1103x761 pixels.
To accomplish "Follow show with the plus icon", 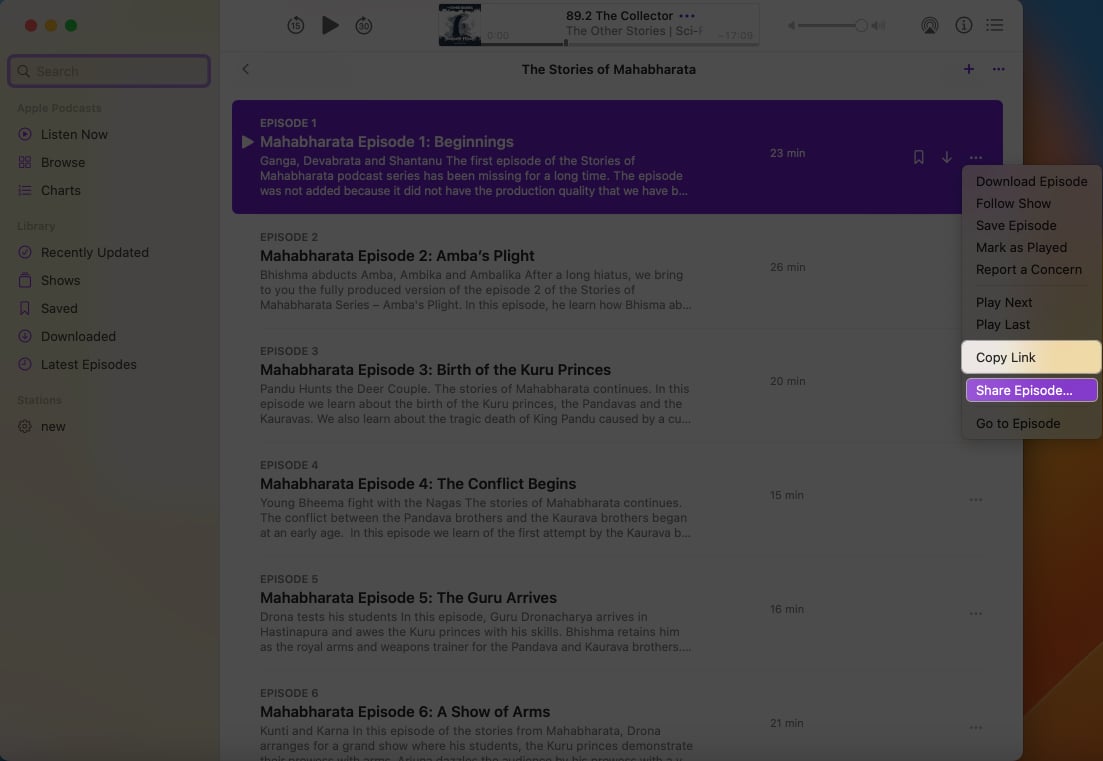I will click(x=969, y=69).
